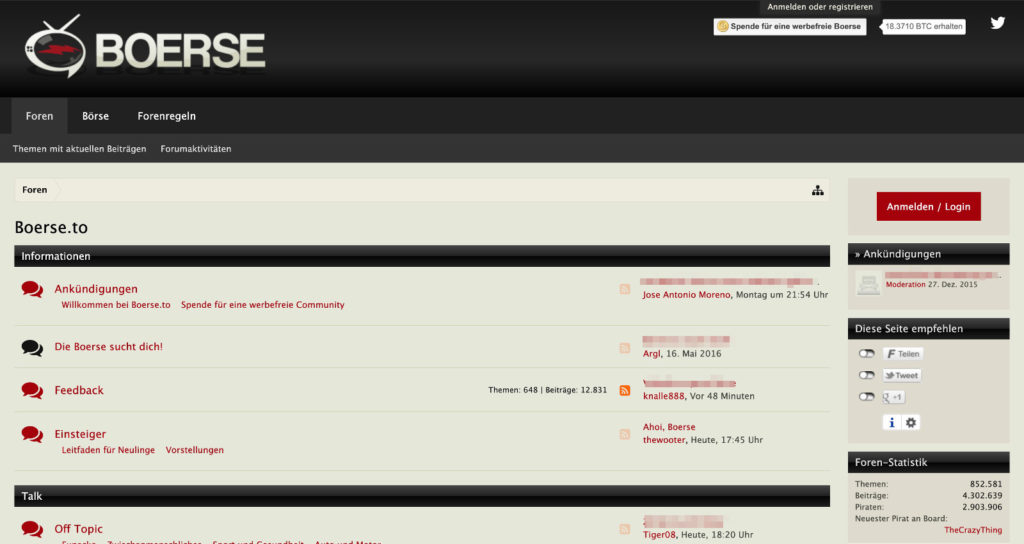
Task: Open newest member TheCrazyThing profile
Action: (973, 530)
